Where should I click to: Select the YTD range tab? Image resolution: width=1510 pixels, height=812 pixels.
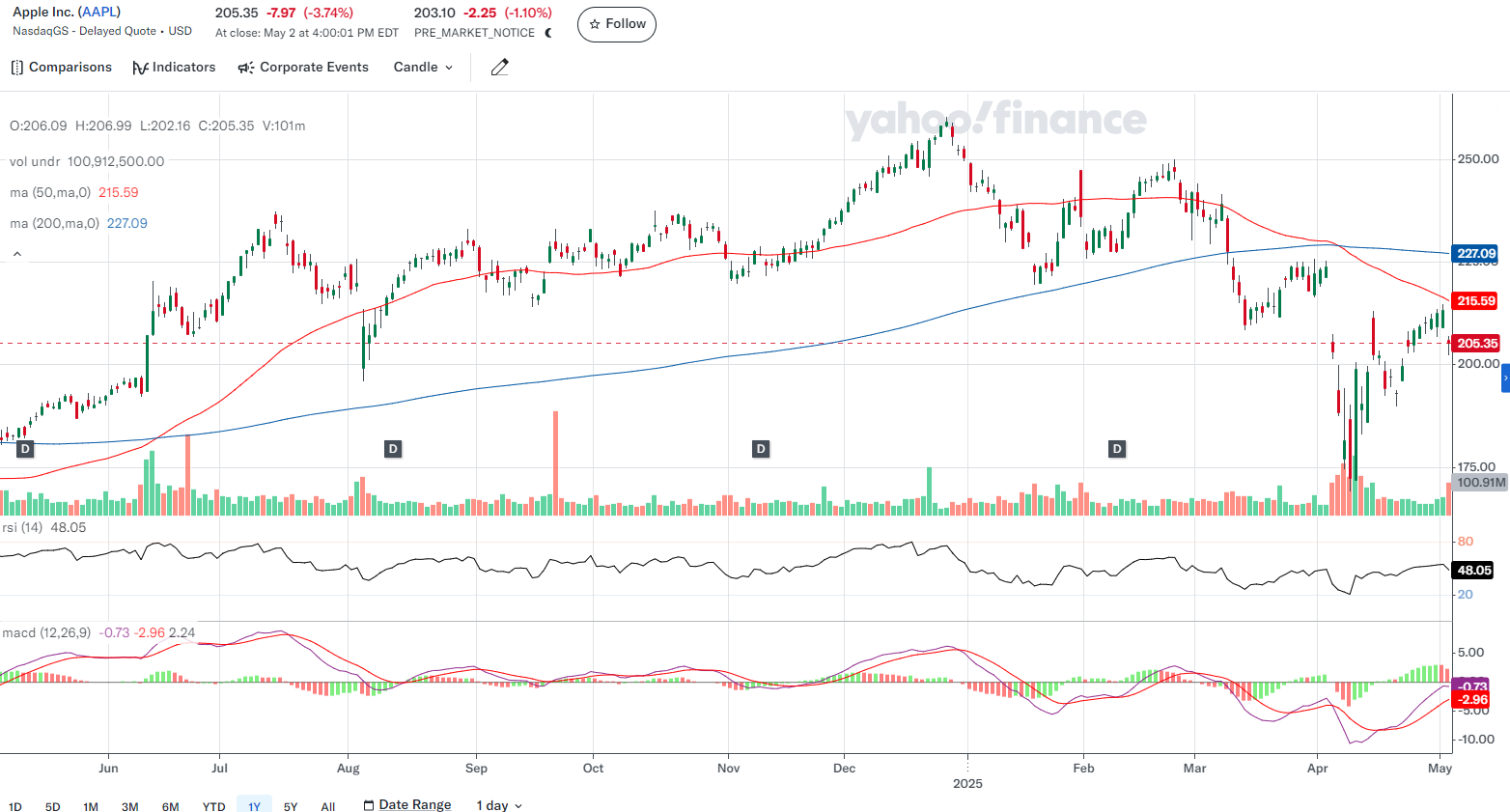(x=213, y=806)
